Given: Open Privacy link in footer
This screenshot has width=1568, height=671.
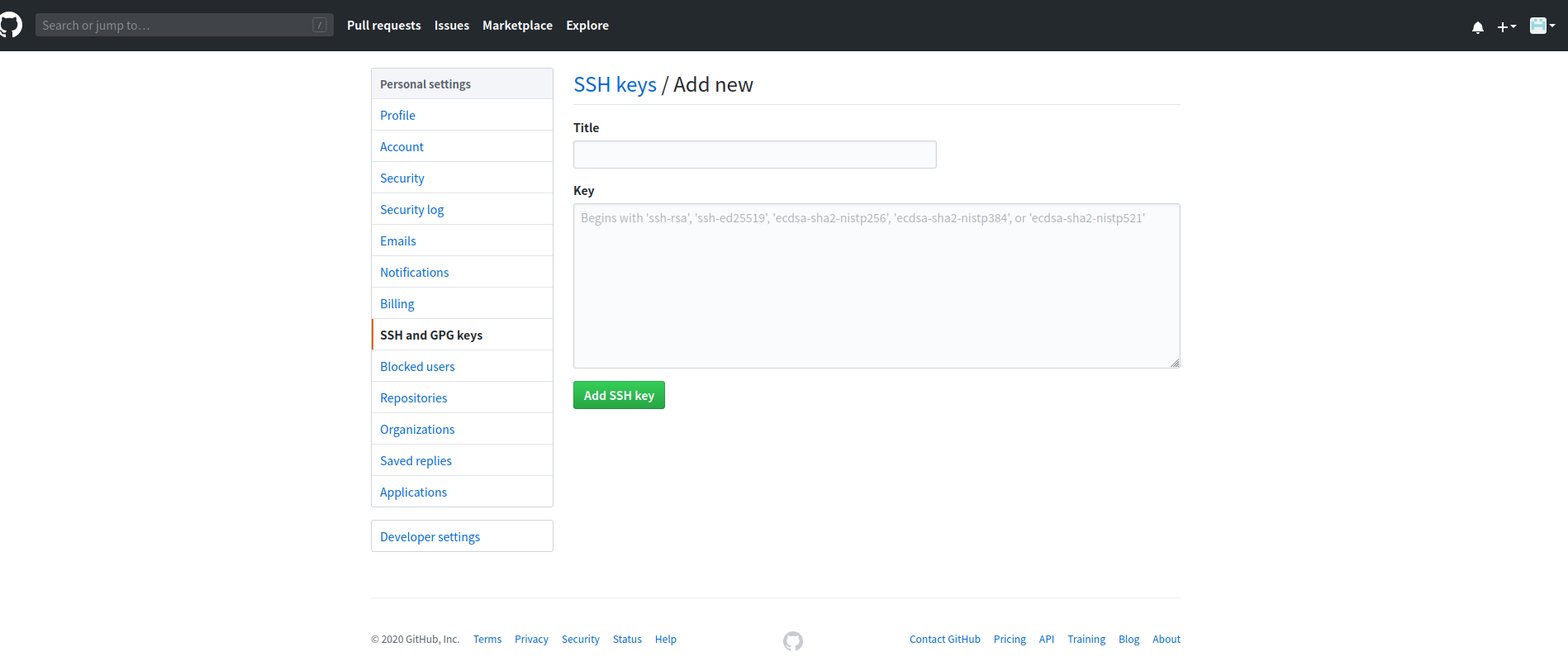Looking at the screenshot, I should click(531, 640).
